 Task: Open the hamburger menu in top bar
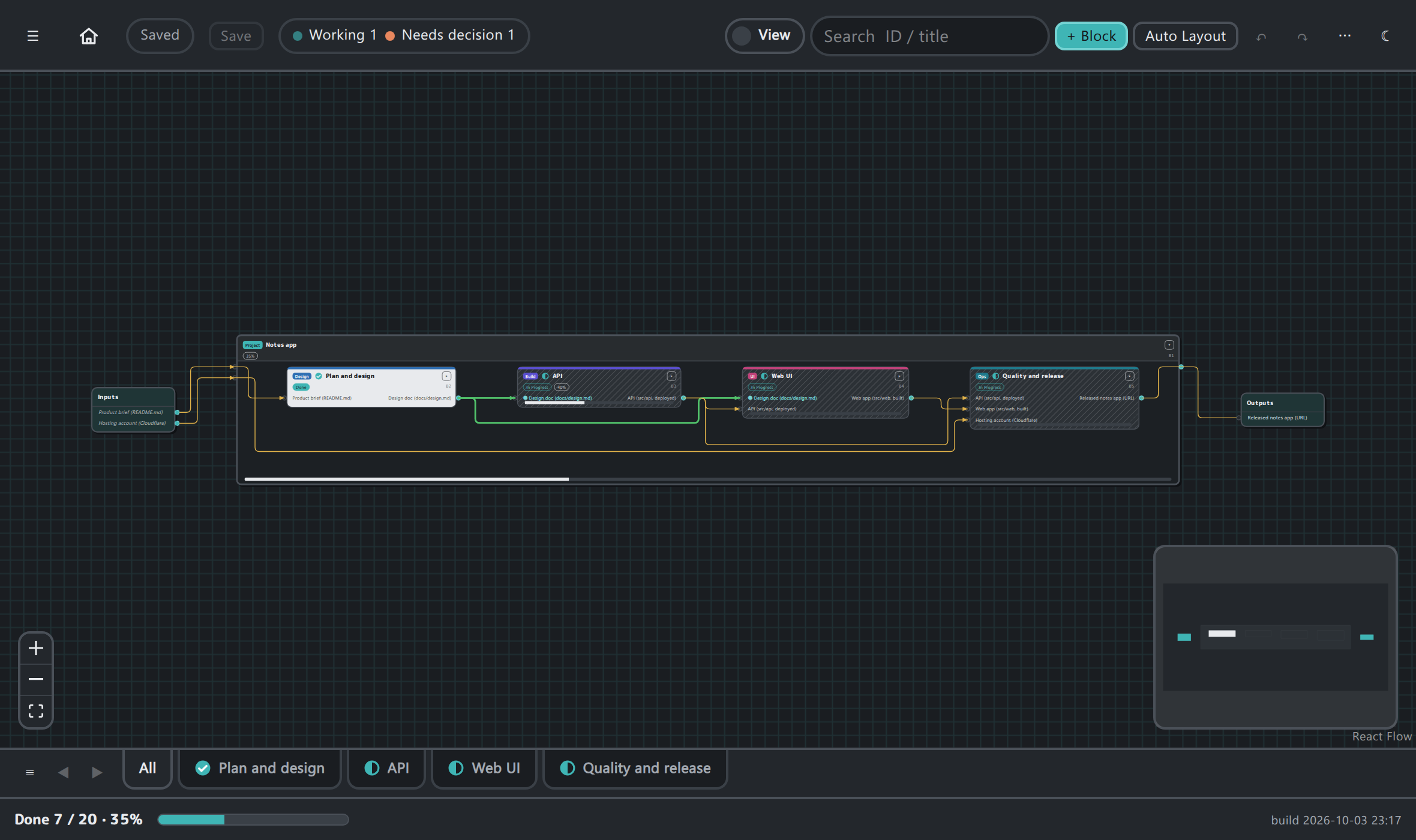(33, 36)
